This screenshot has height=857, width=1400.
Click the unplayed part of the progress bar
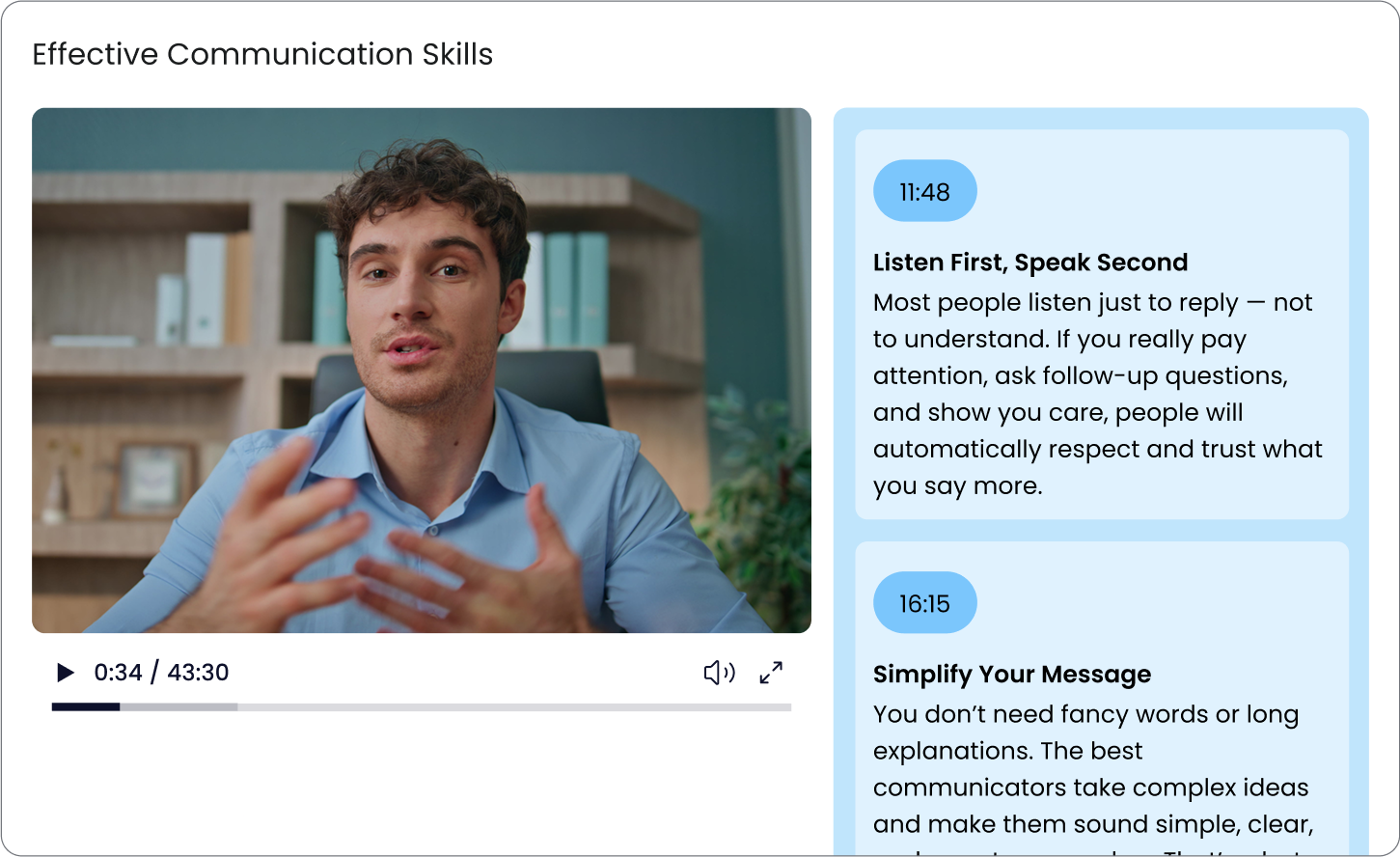coord(514,707)
